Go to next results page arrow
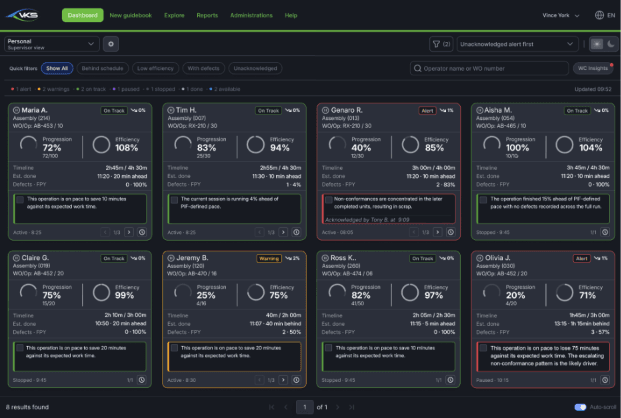 pyautogui.click(x=338, y=407)
